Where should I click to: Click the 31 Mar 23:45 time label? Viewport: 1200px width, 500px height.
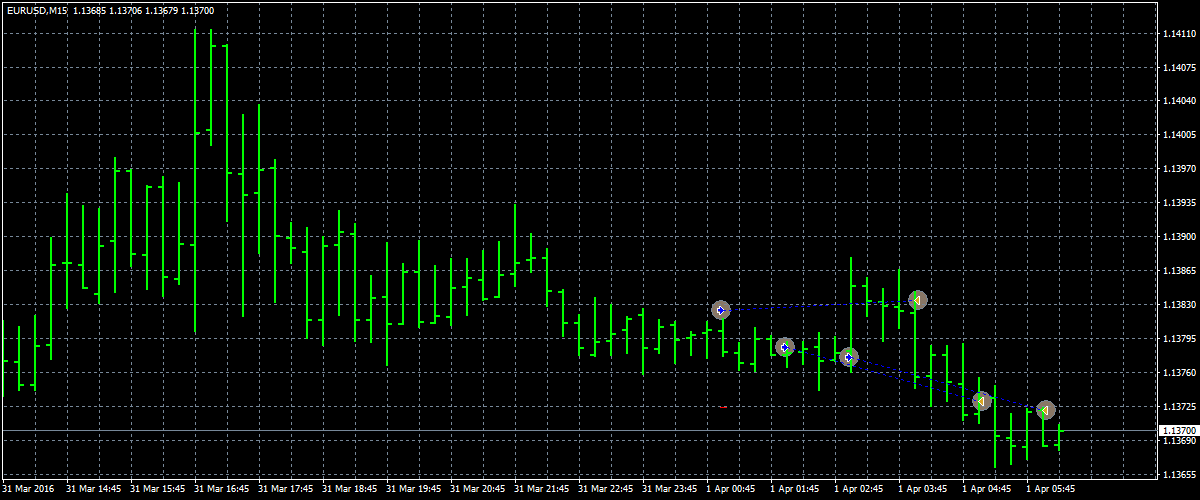670,490
